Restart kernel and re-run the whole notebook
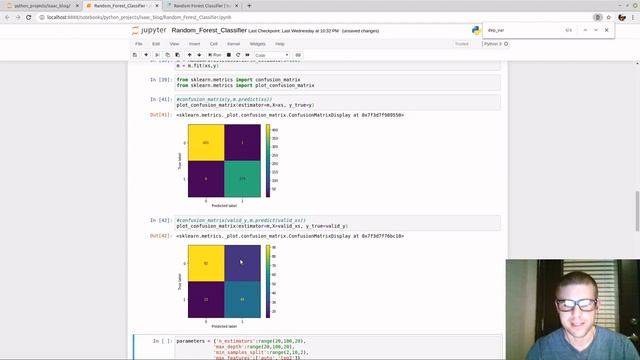The image size is (640, 360). [x=247, y=55]
